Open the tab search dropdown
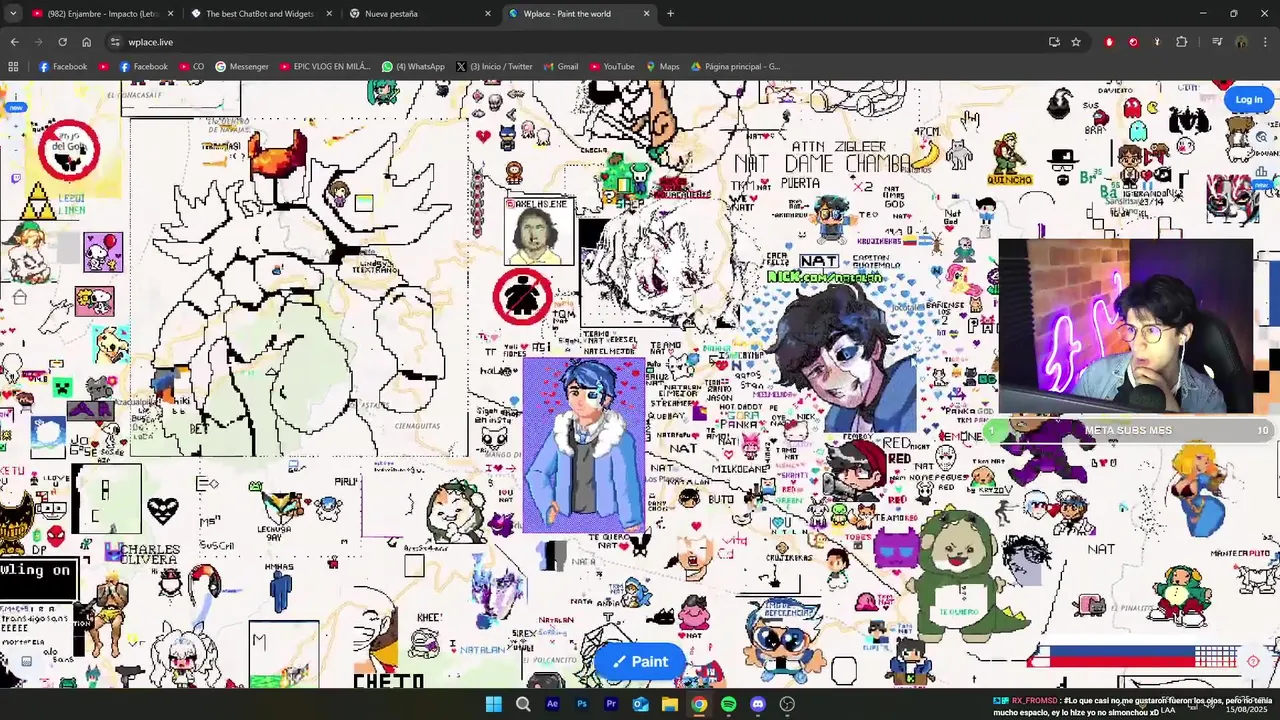The image size is (1280, 720). [x=13, y=14]
